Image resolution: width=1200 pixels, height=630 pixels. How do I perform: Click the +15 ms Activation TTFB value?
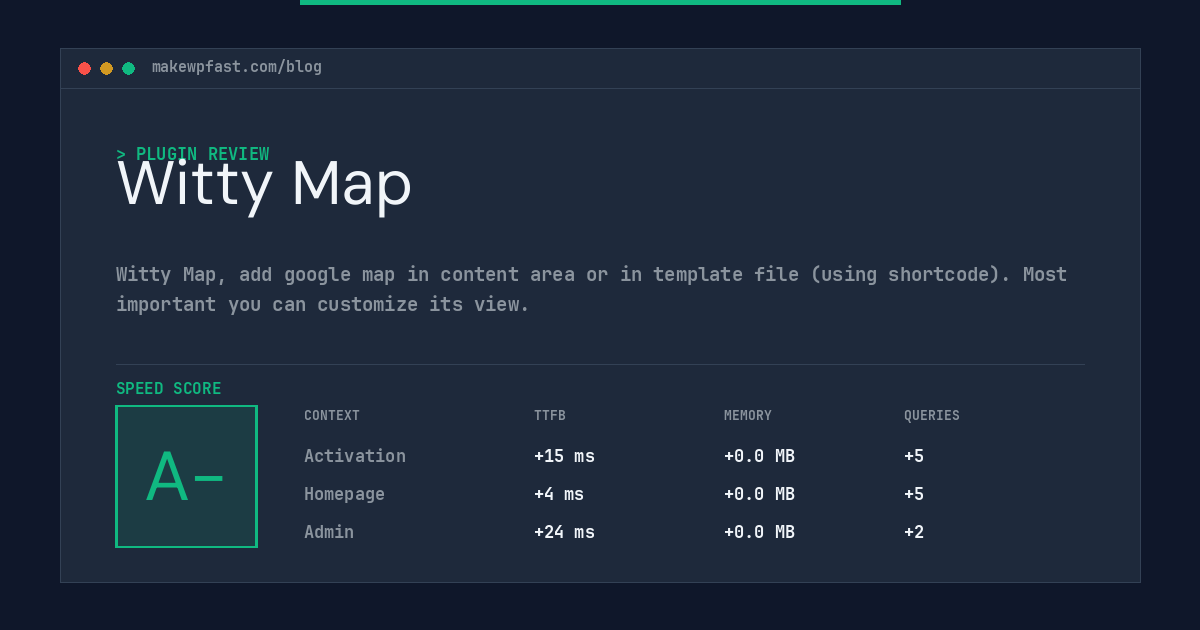coord(564,456)
